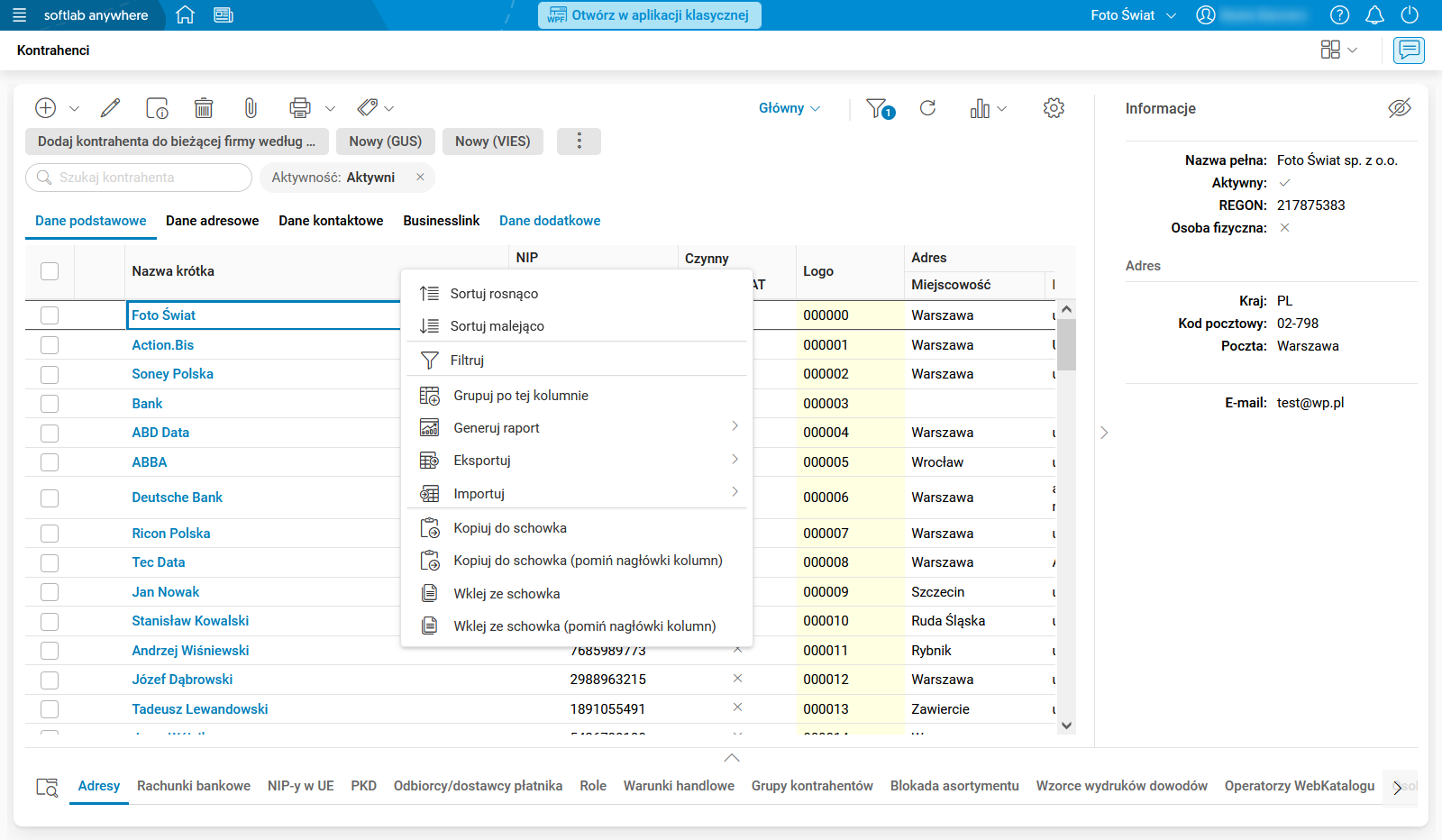Open the layout tiles dropdown
Screen dimensions: 1442x840
click(1338, 50)
